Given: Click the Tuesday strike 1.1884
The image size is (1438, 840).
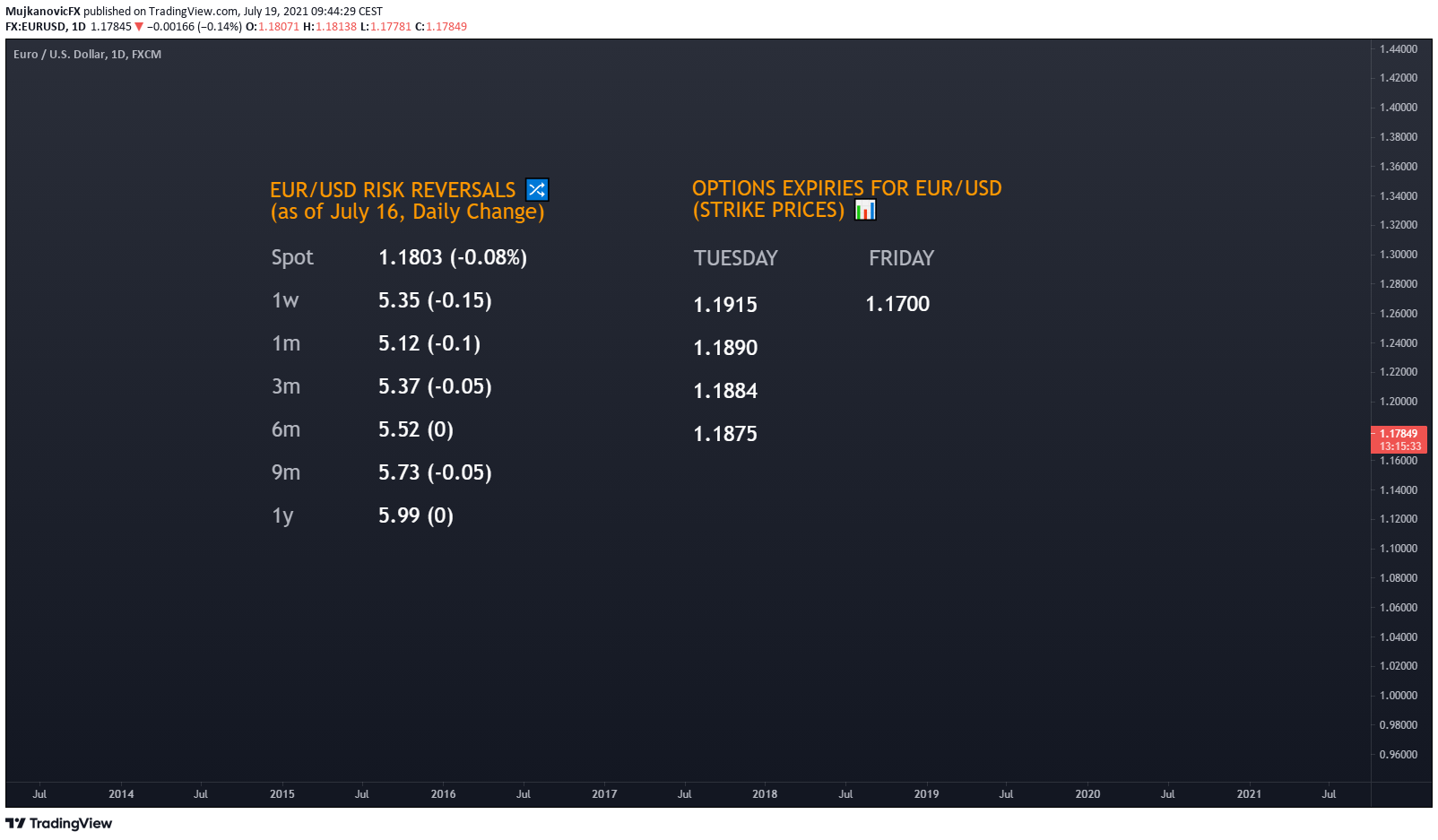Looking at the screenshot, I should tap(725, 391).
